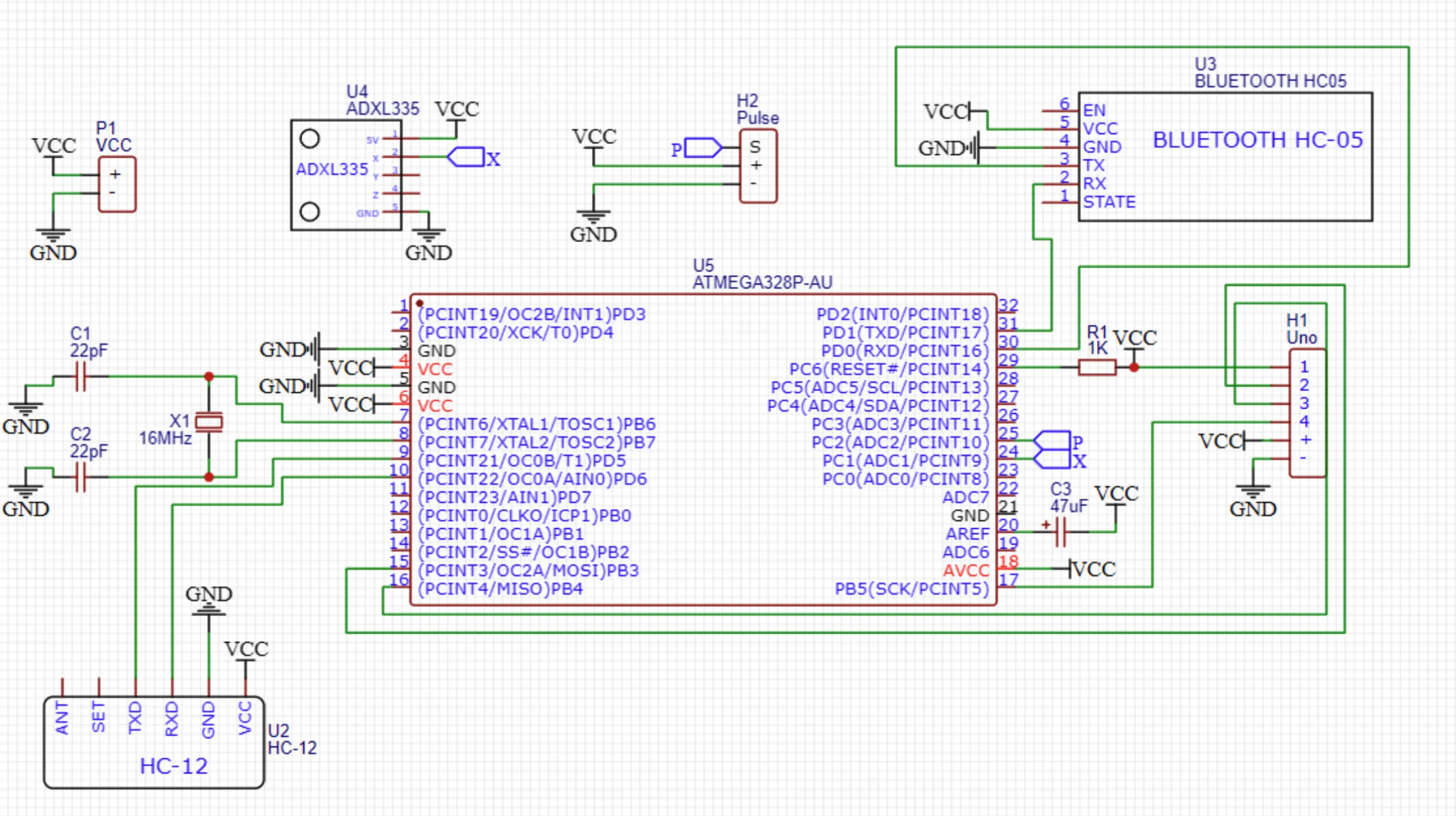Click the H2 Pulse header component

click(x=758, y=166)
